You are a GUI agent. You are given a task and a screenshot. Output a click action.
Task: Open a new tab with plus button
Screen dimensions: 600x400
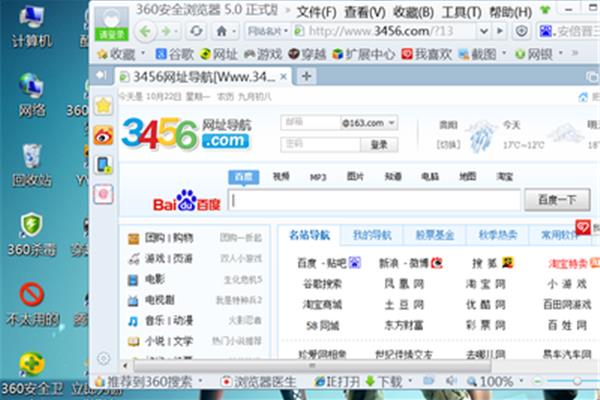[306, 76]
